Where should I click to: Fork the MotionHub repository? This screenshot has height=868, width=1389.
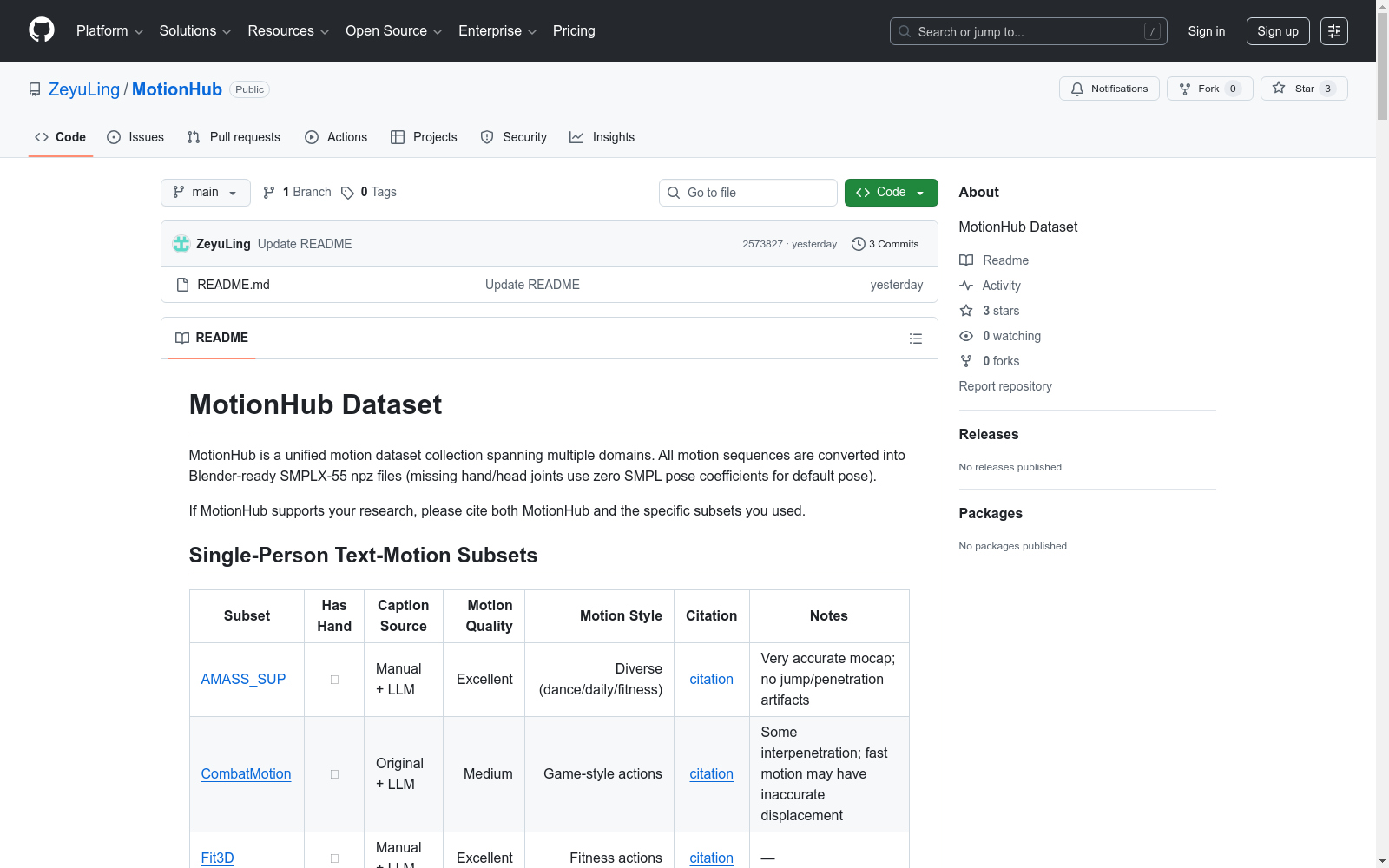(1210, 89)
